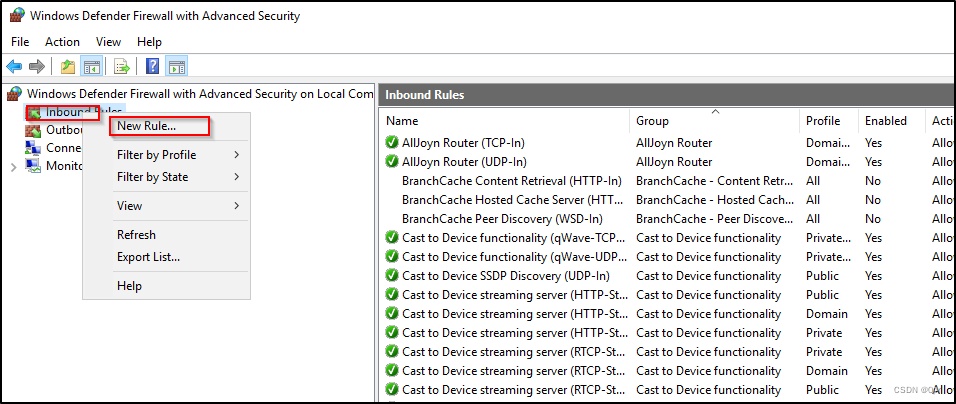Expand the Monitoring tree node arrow
Viewport: 956px width, 404px height.
pyautogui.click(x=14, y=166)
